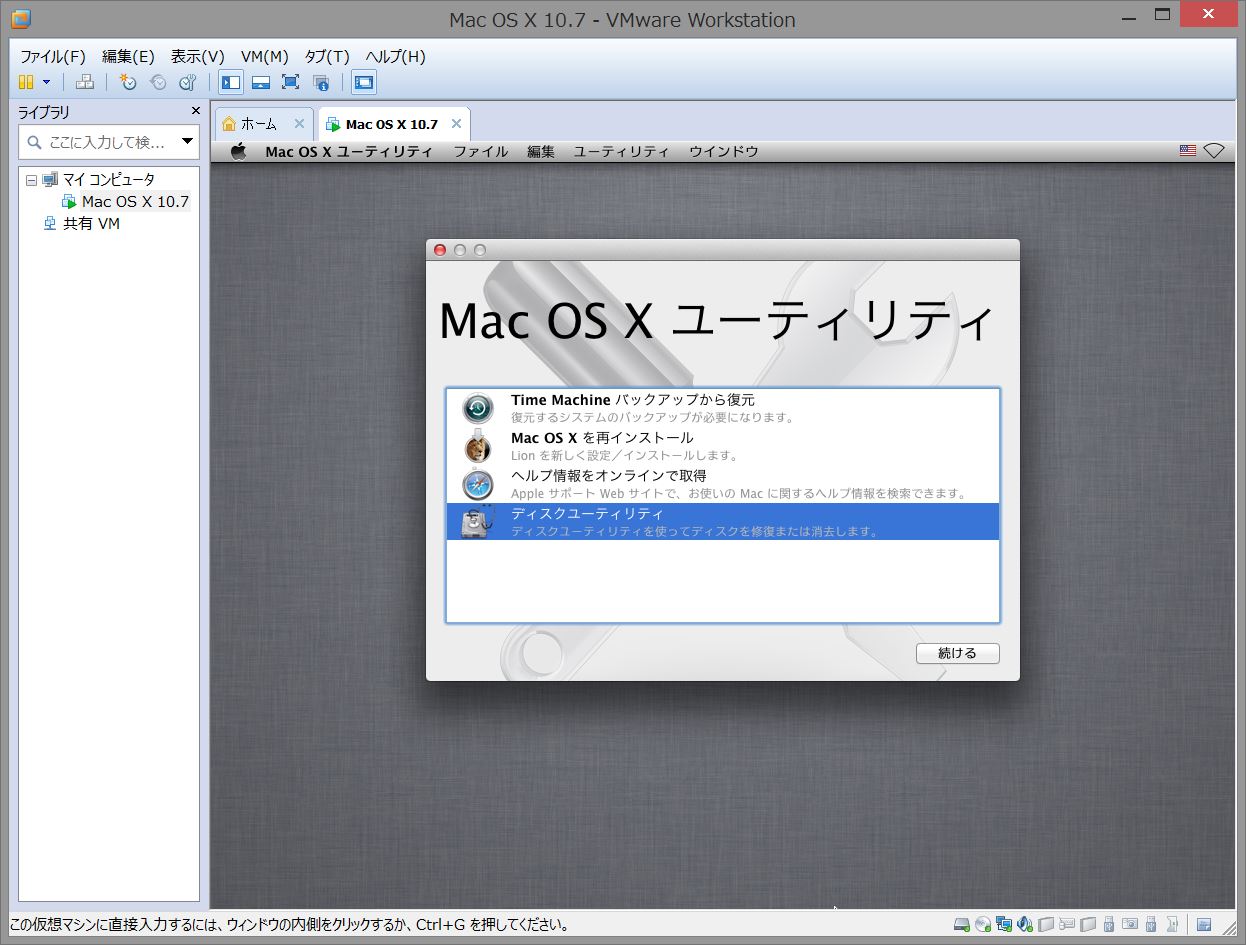Select Time Machine バックアップから復元 option
Viewport: 1246px width, 945px height.
coord(722,408)
